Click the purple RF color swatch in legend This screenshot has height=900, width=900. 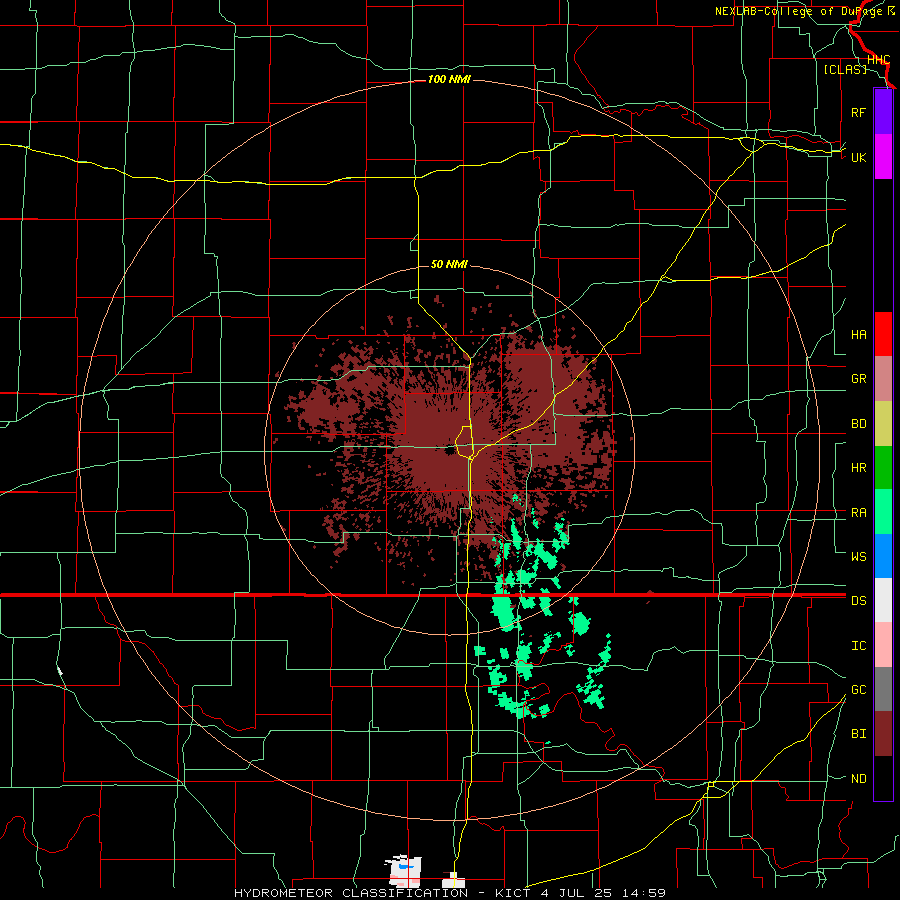tap(883, 112)
